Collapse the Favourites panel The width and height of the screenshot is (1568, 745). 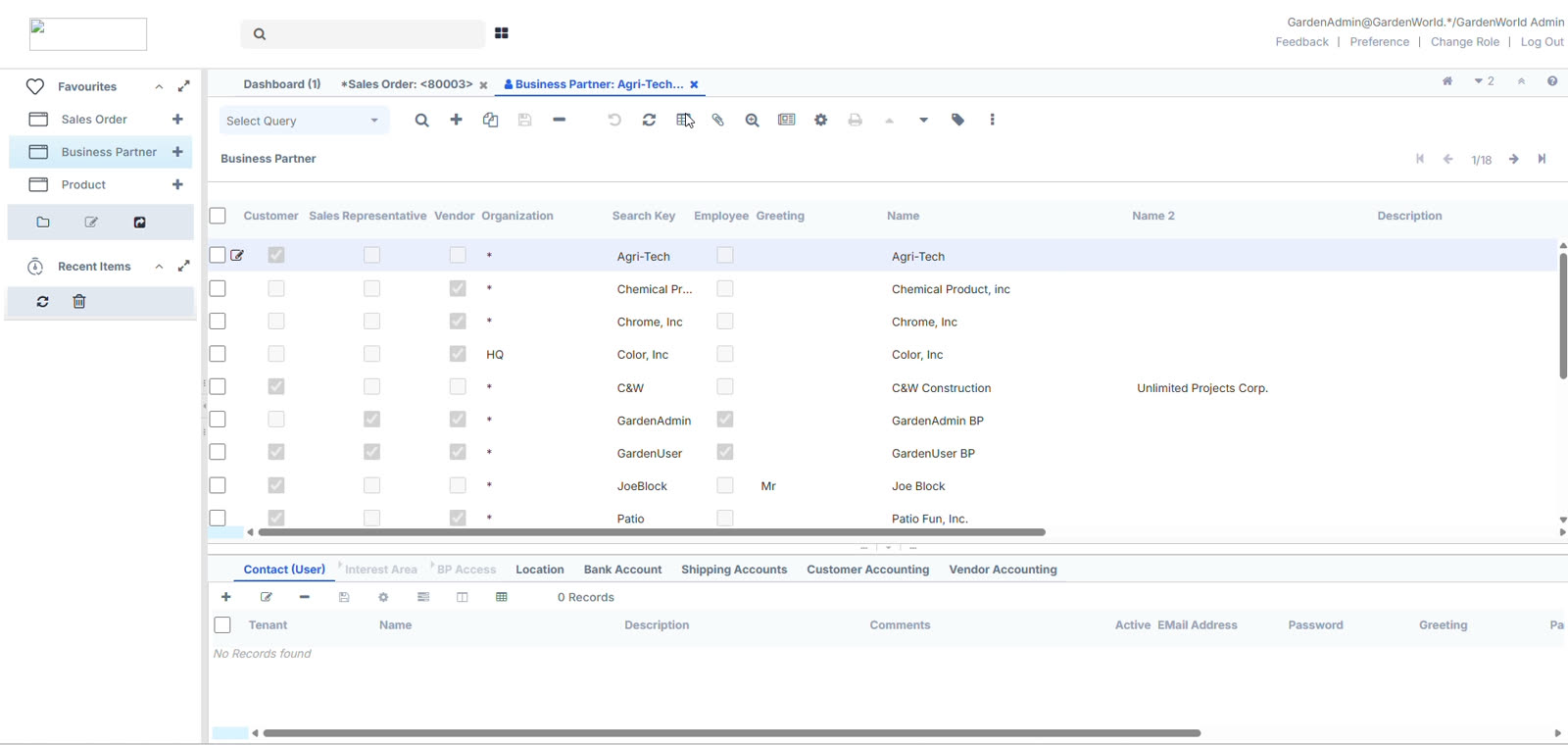tap(159, 87)
